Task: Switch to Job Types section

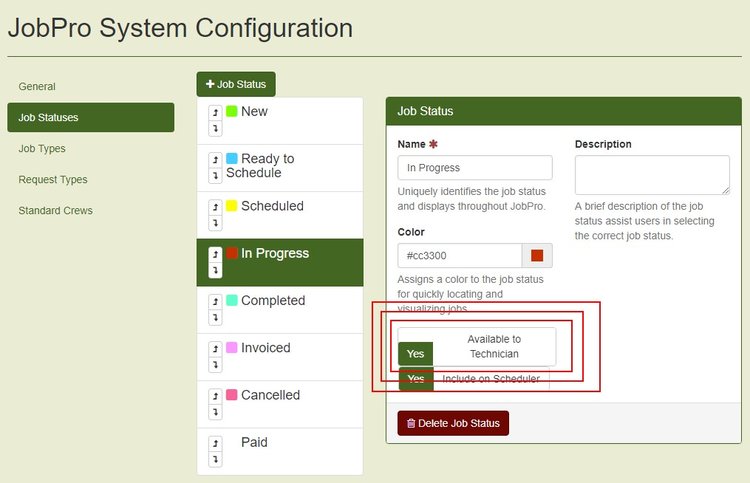Action: click(42, 149)
